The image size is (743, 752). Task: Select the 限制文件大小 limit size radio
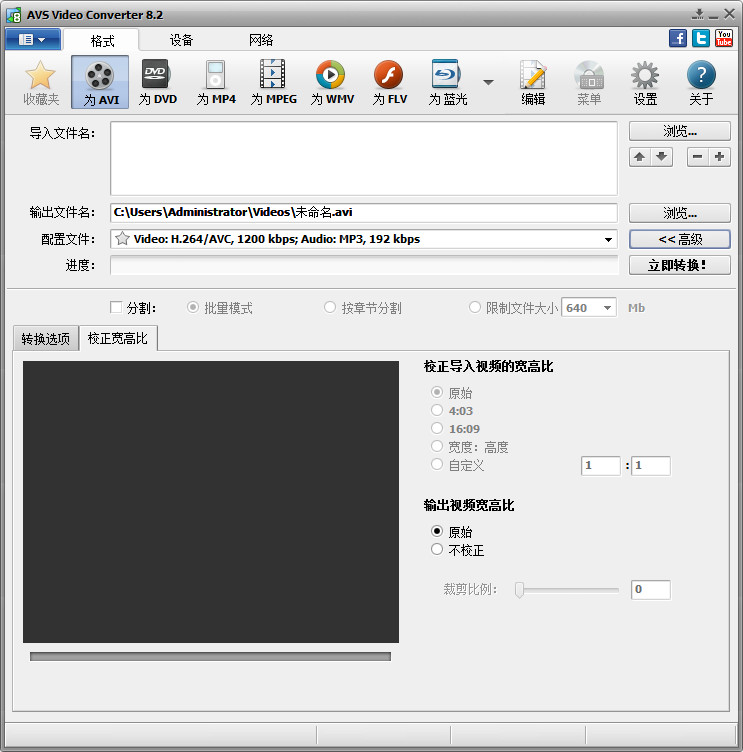[x=474, y=307]
